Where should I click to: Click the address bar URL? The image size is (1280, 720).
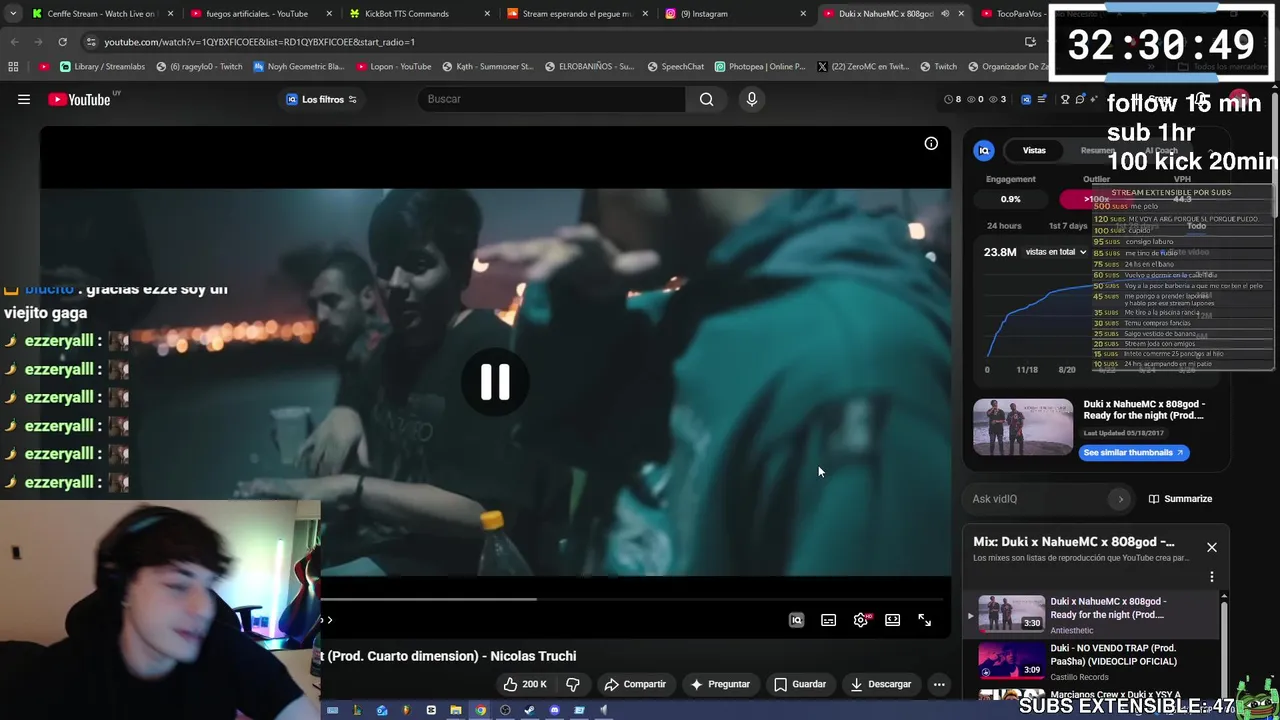coord(258,42)
